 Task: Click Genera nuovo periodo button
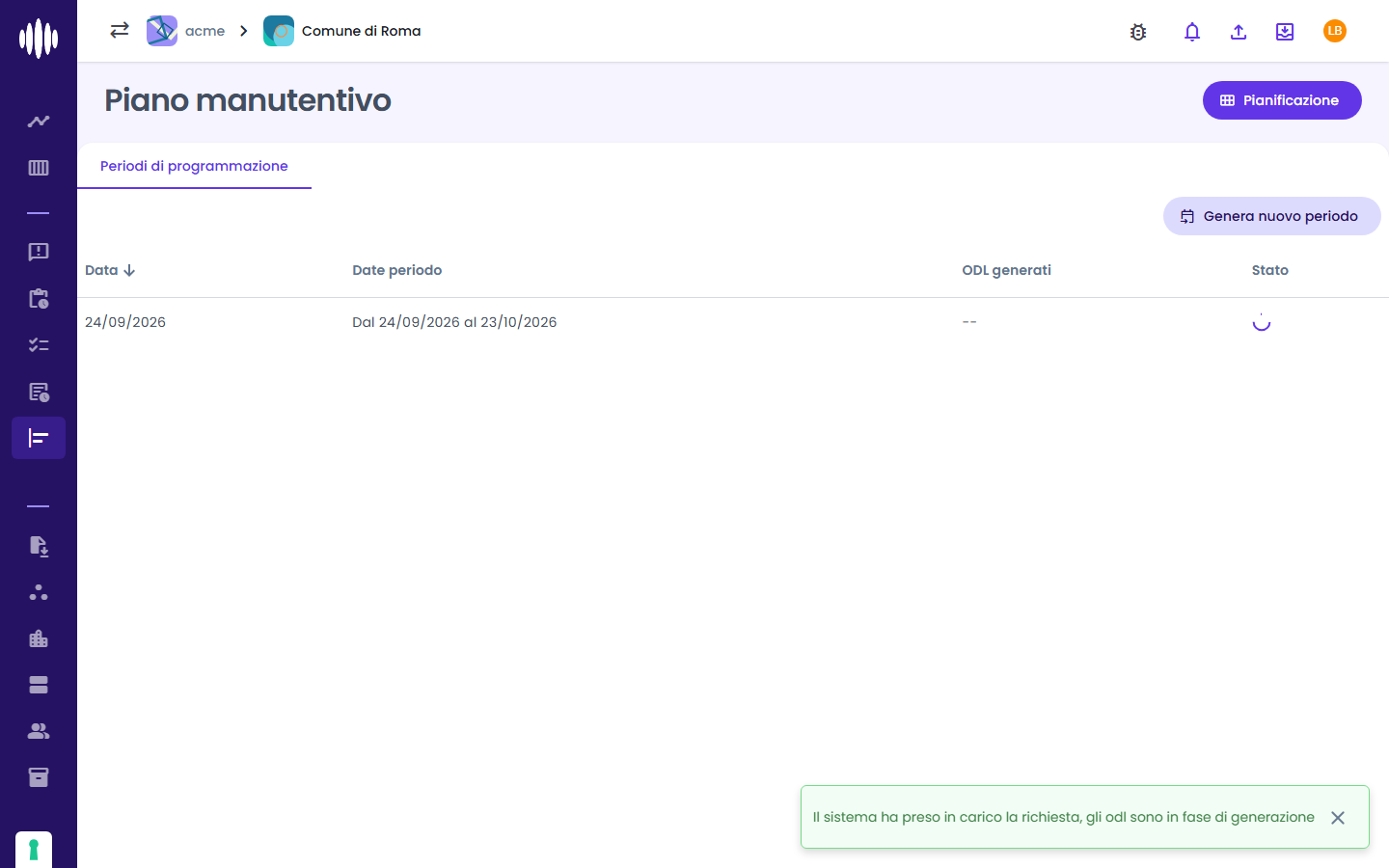pyautogui.click(x=1272, y=216)
